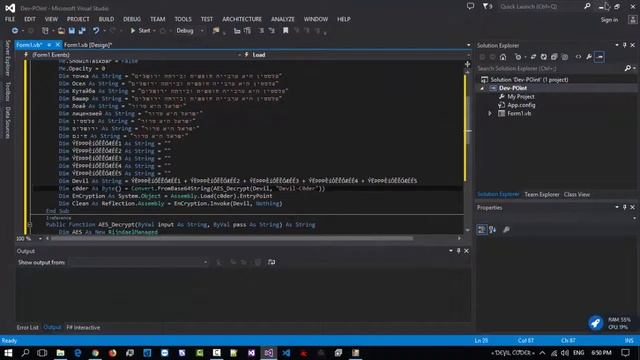Screen dimensions: 640x360
Task: Open the BUILD menu
Action: (106, 19)
